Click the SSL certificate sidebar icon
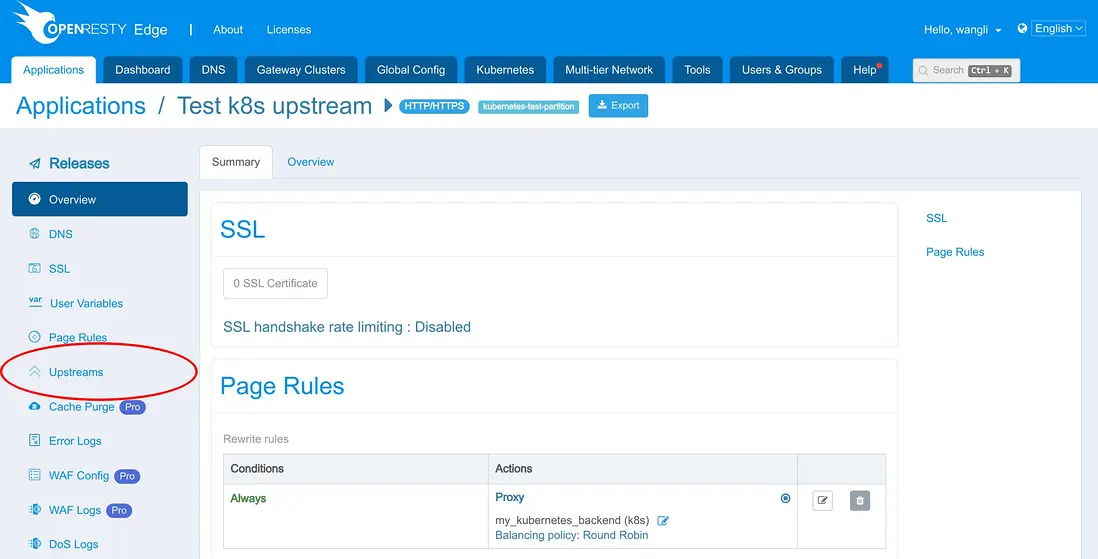This screenshot has height=559, width=1098. [34, 268]
